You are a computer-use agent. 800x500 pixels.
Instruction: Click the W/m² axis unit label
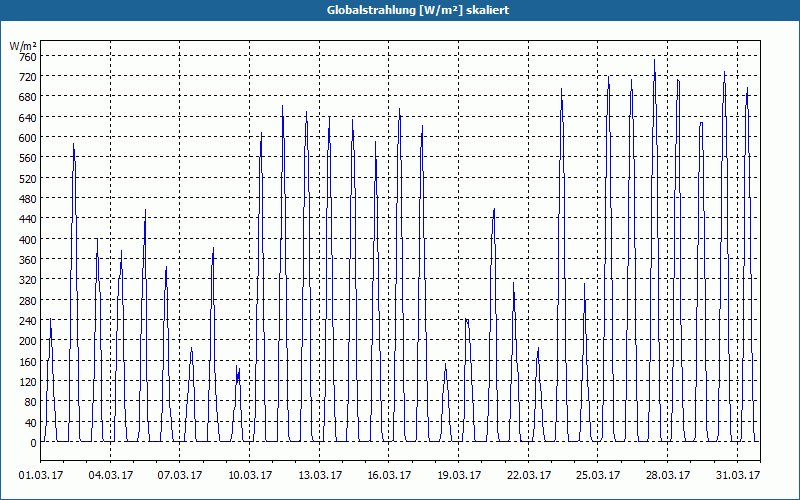click(x=23, y=46)
